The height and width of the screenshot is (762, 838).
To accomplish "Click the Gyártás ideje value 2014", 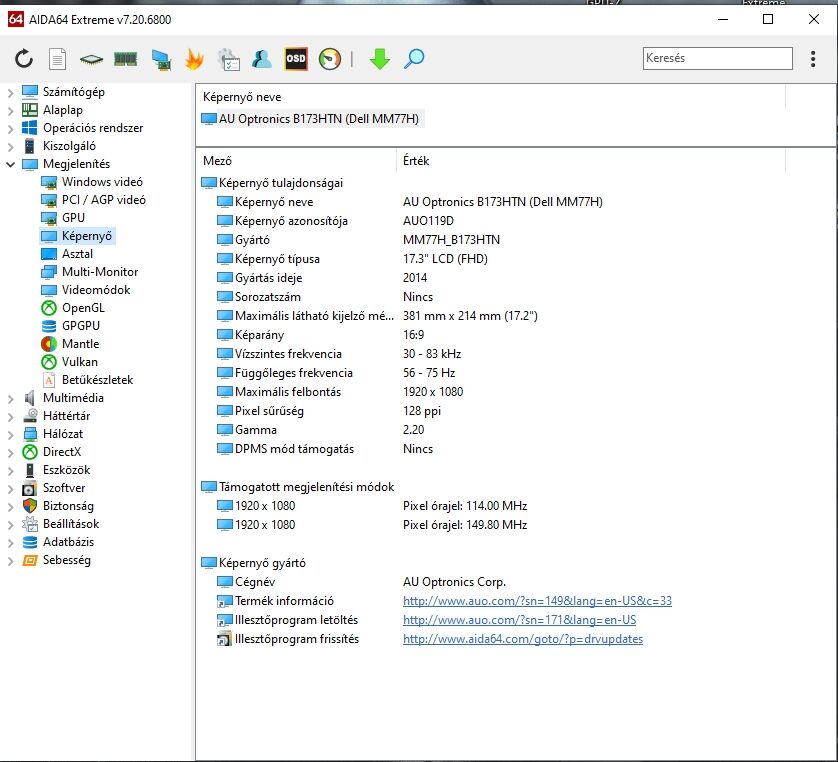I will tap(415, 278).
